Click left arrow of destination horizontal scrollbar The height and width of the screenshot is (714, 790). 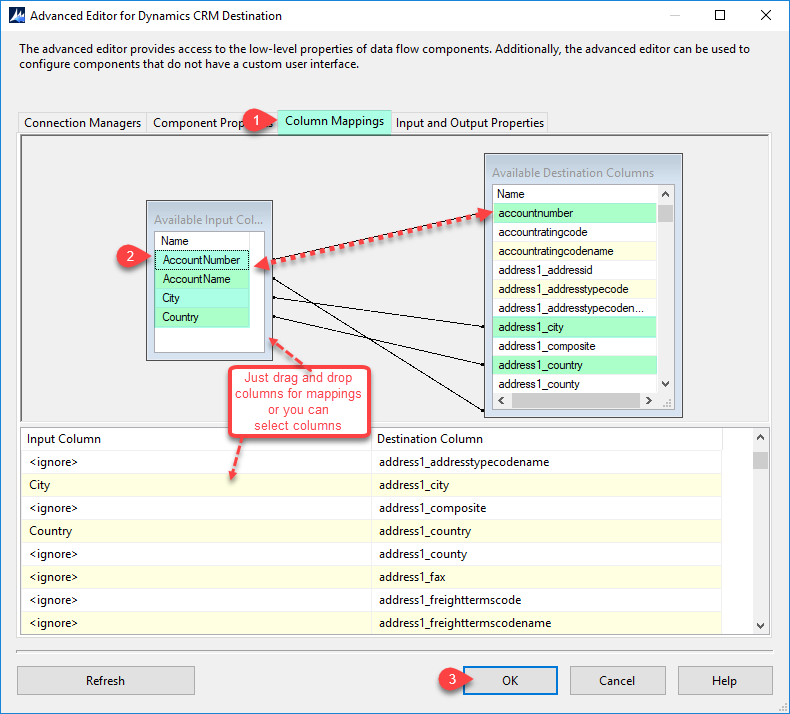click(x=501, y=401)
